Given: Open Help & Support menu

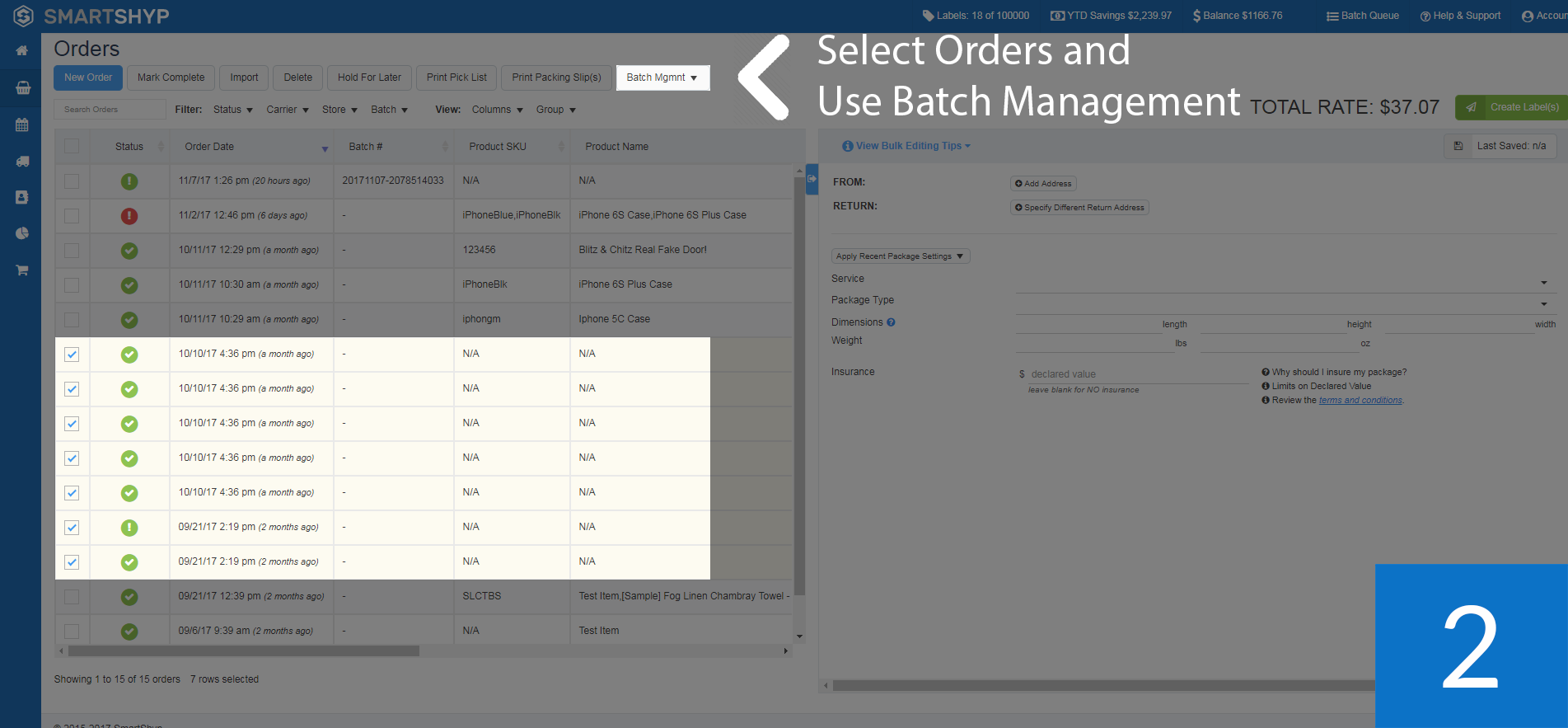Looking at the screenshot, I should tap(1460, 16).
